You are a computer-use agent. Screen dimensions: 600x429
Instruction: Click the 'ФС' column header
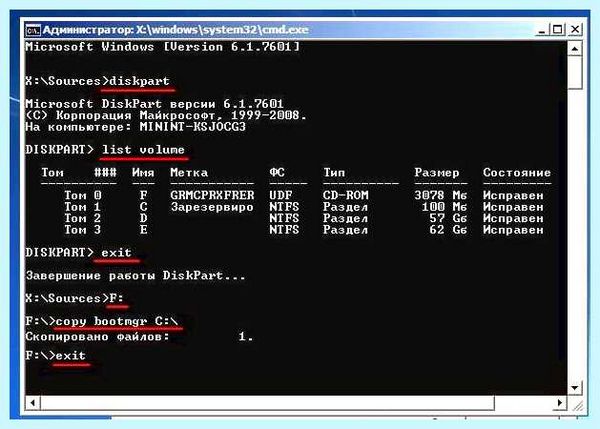coord(277,173)
